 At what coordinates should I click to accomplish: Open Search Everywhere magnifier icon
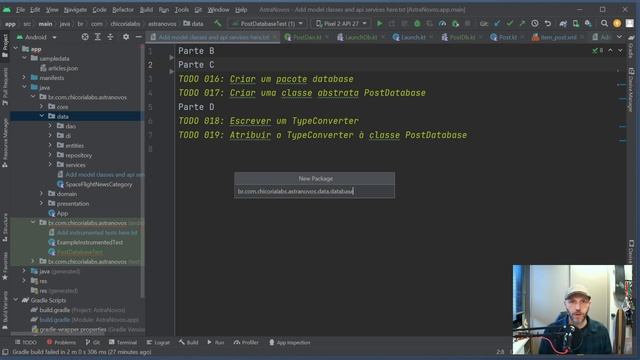[x=604, y=24]
